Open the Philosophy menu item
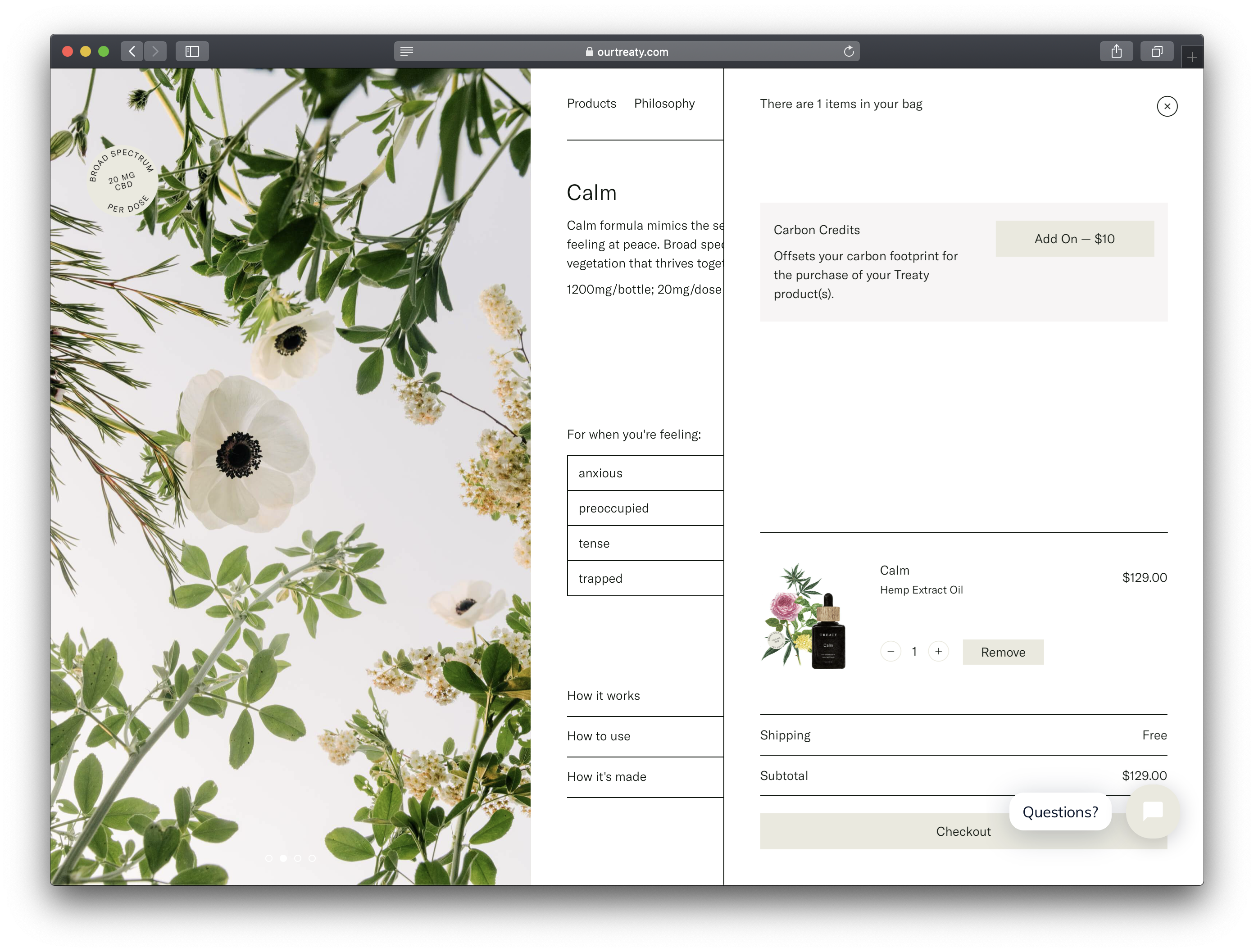This screenshot has height=952, width=1254. pyautogui.click(x=664, y=103)
